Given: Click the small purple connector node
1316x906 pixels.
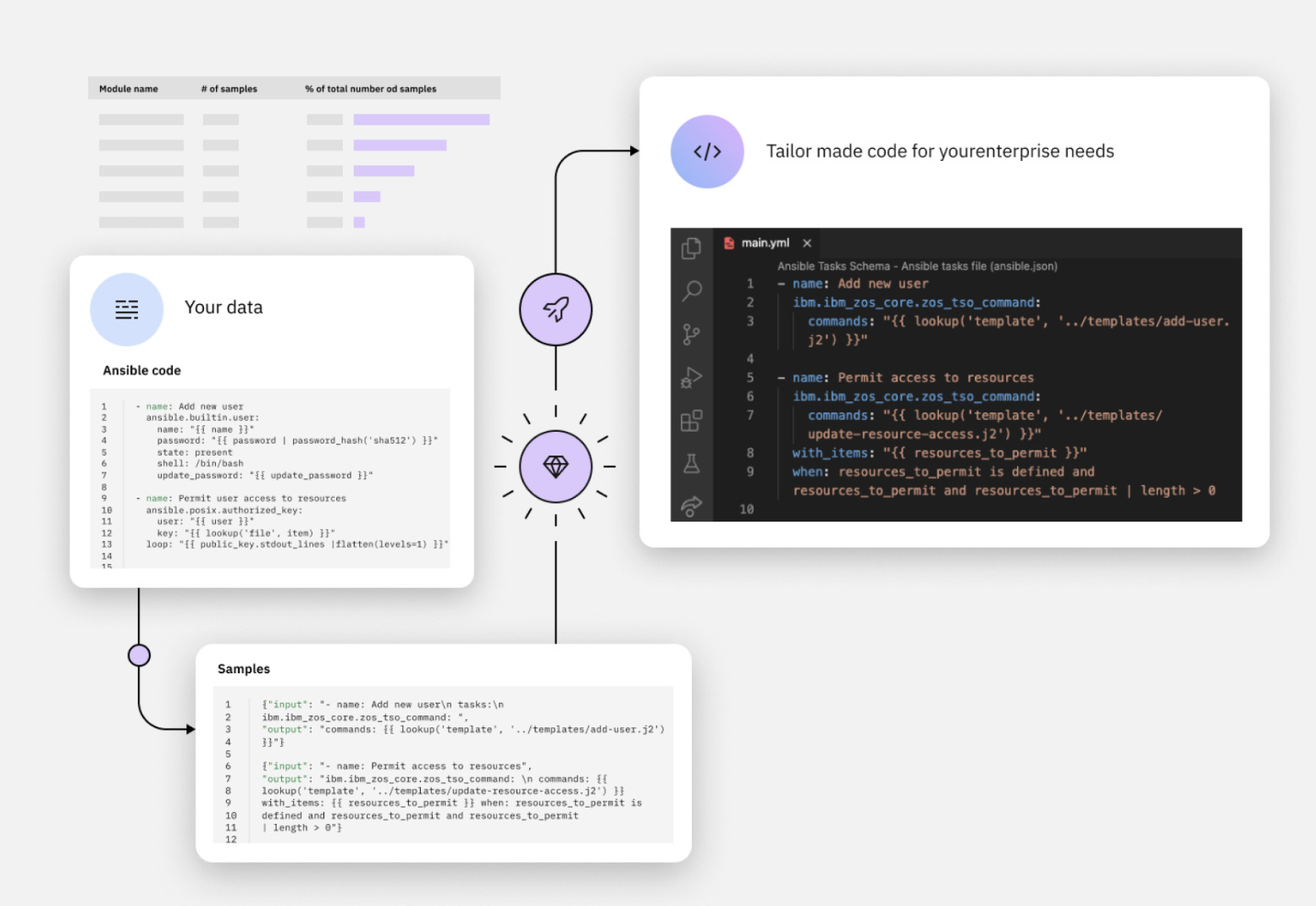Looking at the screenshot, I should click(139, 655).
